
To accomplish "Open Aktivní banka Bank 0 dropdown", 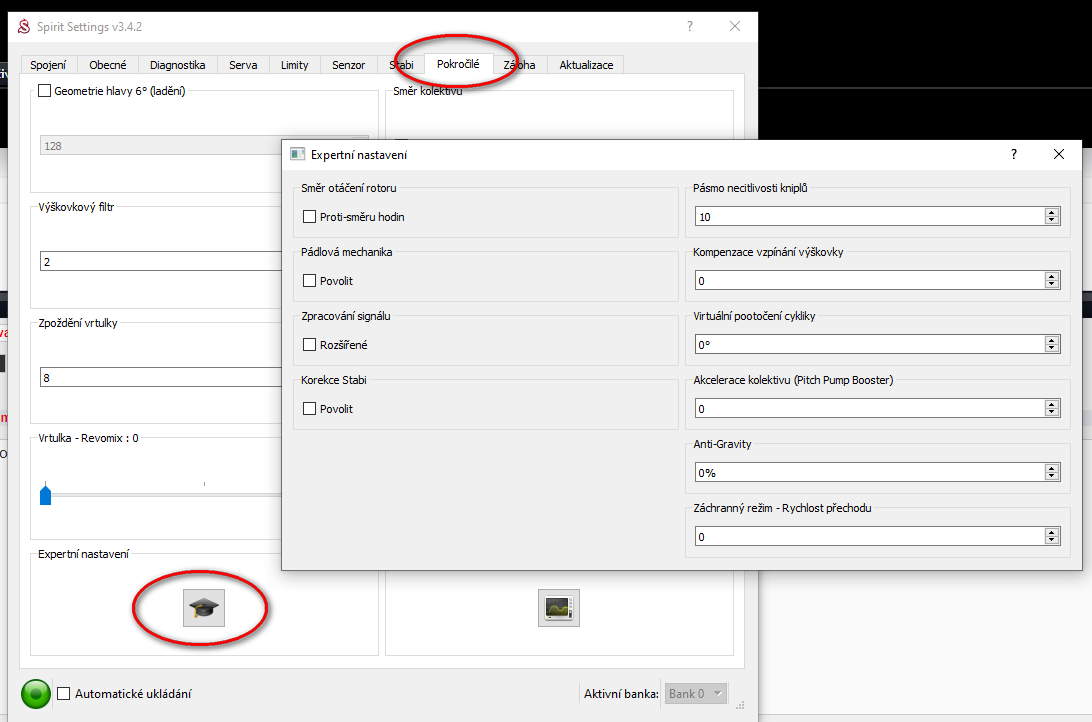I will [697, 694].
